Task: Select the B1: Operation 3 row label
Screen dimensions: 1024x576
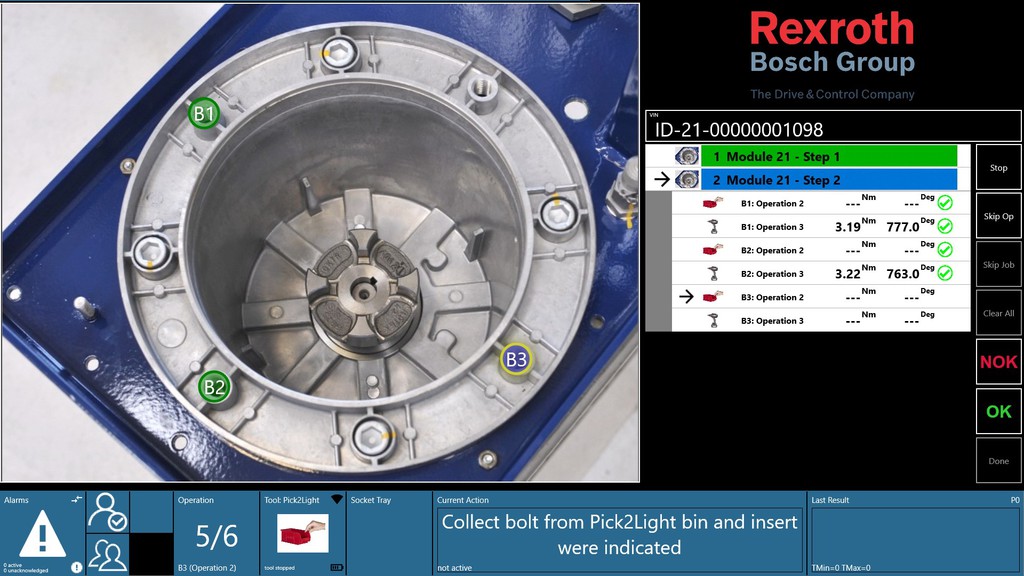Action: (772, 227)
